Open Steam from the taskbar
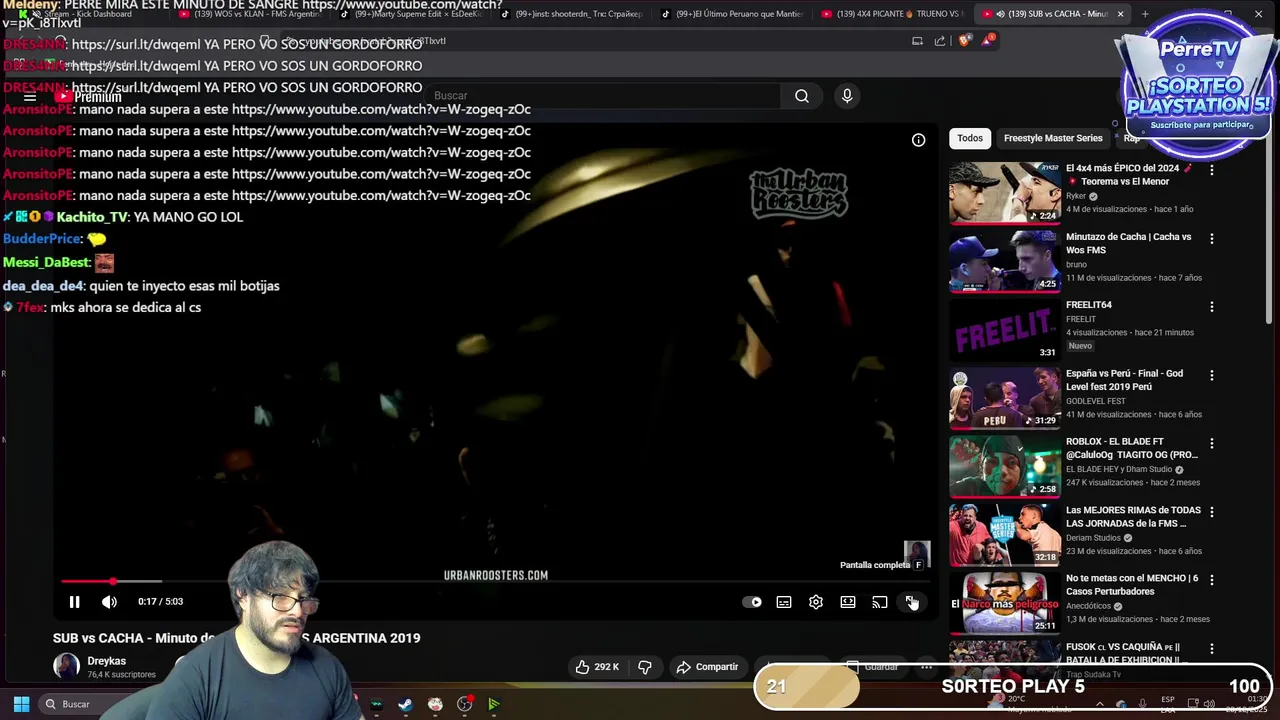 [405, 704]
